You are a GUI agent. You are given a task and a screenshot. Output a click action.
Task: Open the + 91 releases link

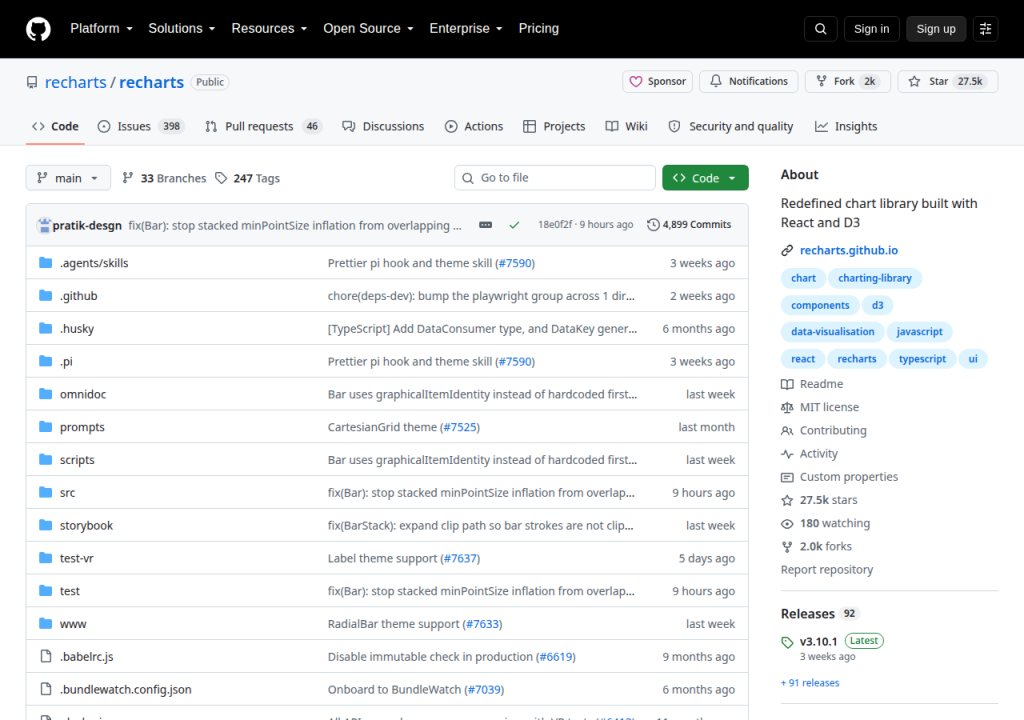[810, 683]
